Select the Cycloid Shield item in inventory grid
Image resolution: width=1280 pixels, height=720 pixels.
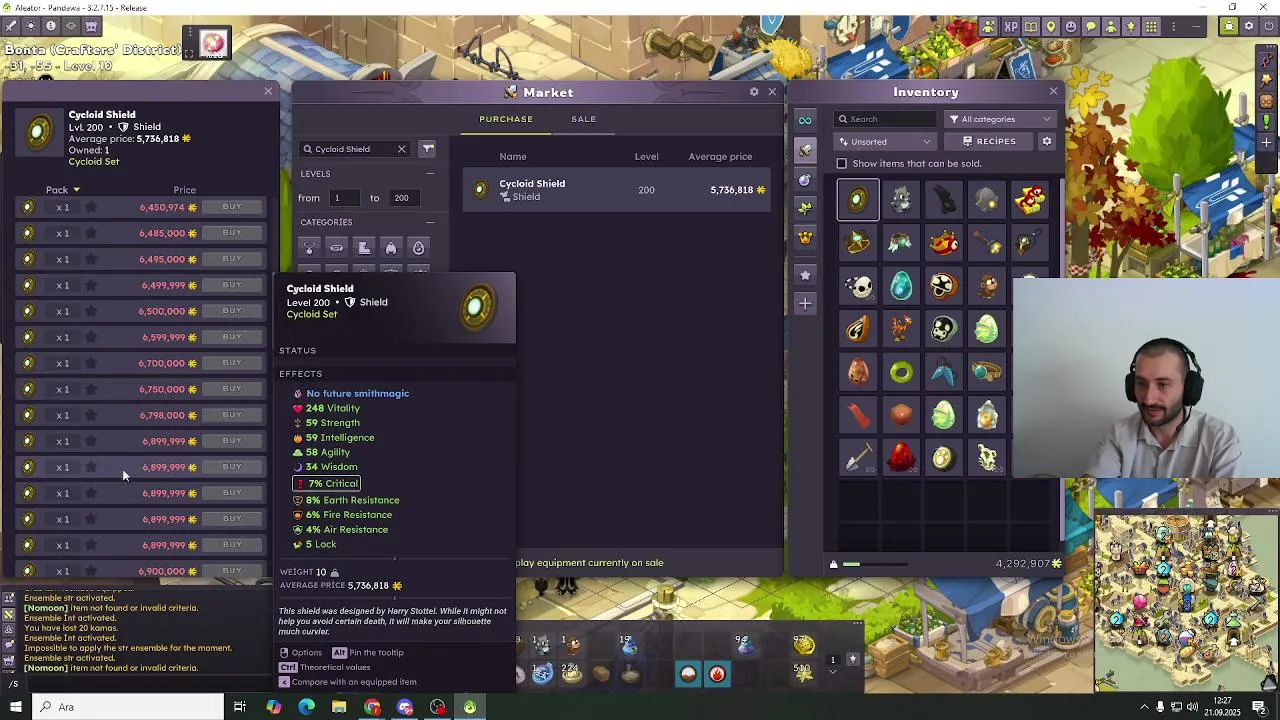click(x=858, y=200)
